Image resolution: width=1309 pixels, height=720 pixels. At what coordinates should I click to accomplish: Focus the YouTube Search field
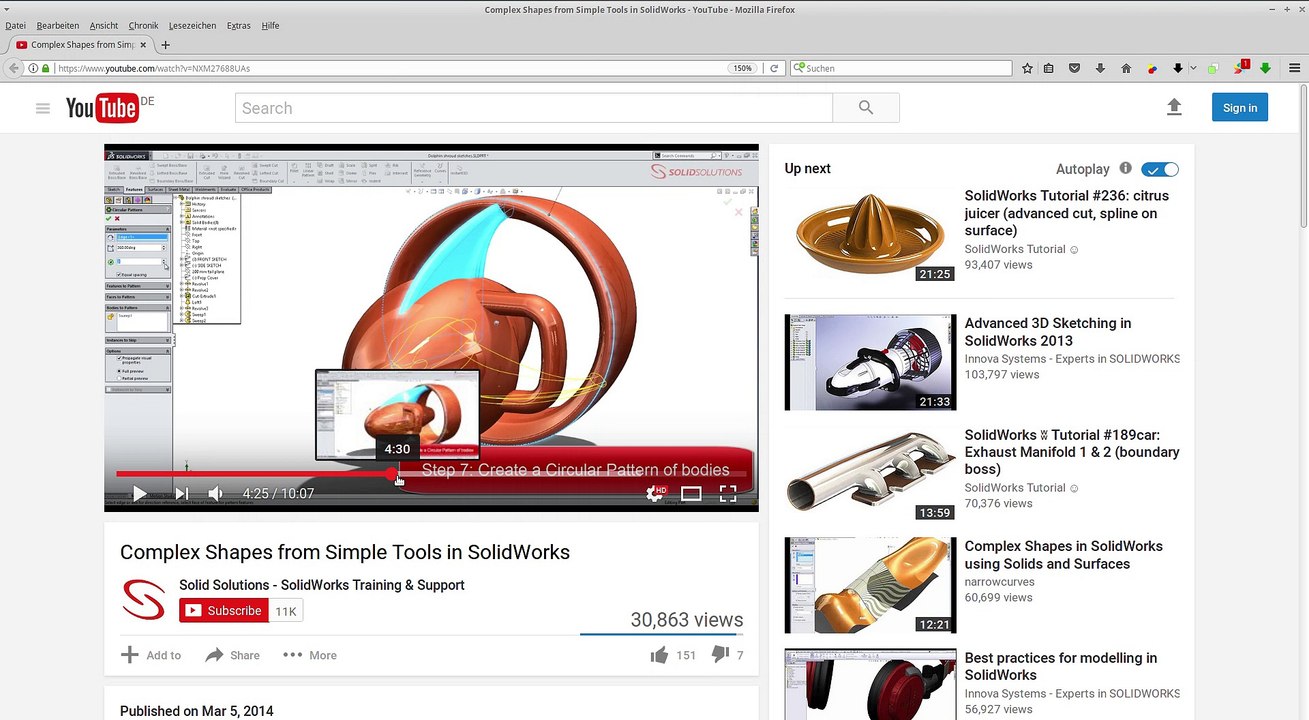coord(533,108)
